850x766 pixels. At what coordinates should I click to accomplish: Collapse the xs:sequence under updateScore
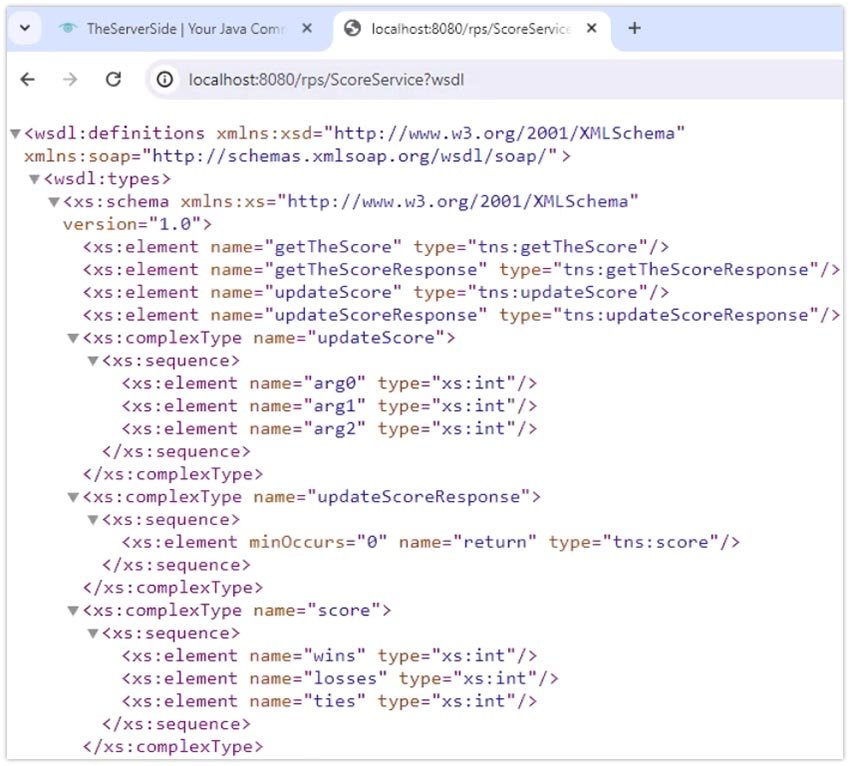tap(92, 360)
